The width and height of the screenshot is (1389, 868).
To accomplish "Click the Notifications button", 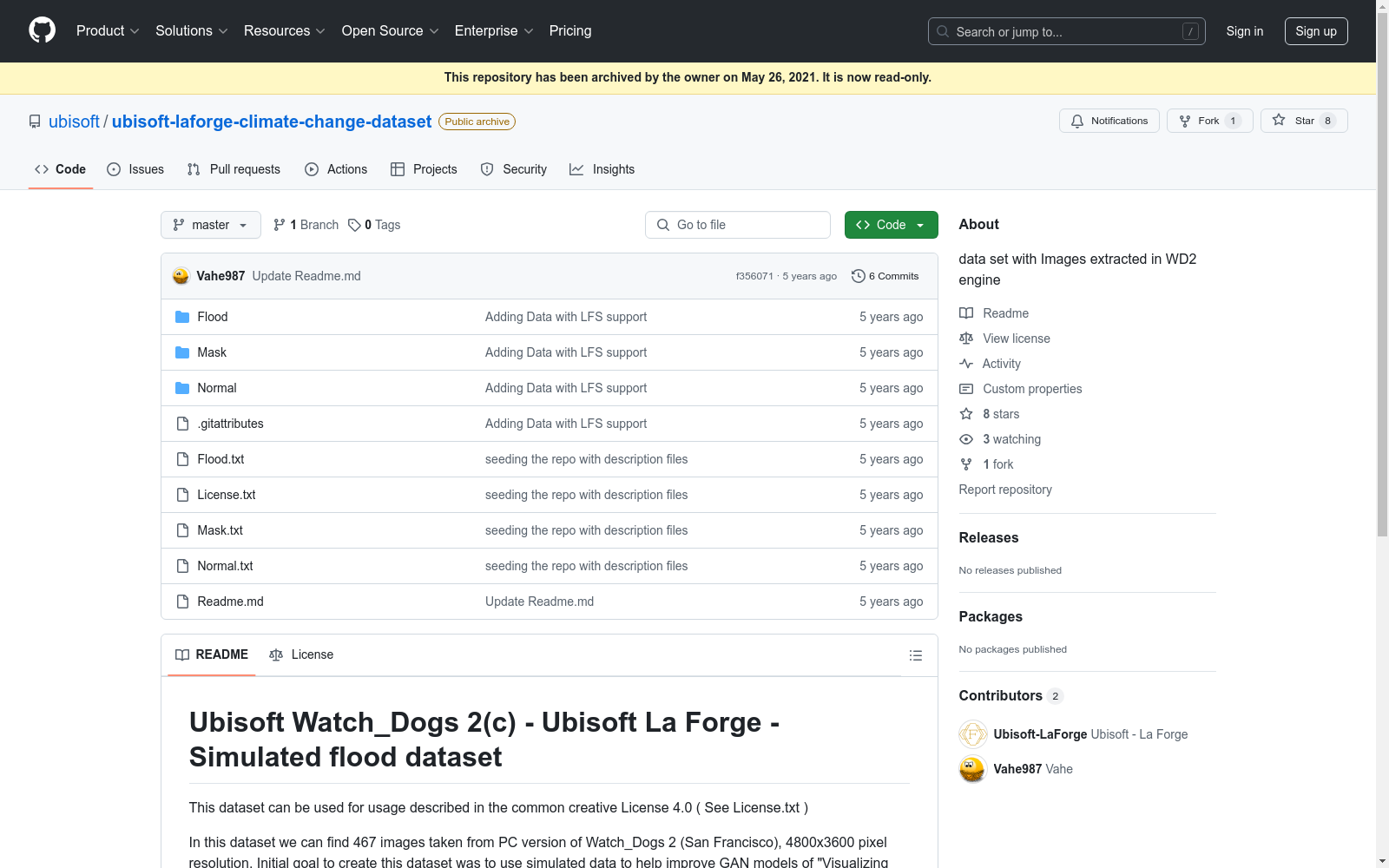I will [1109, 121].
